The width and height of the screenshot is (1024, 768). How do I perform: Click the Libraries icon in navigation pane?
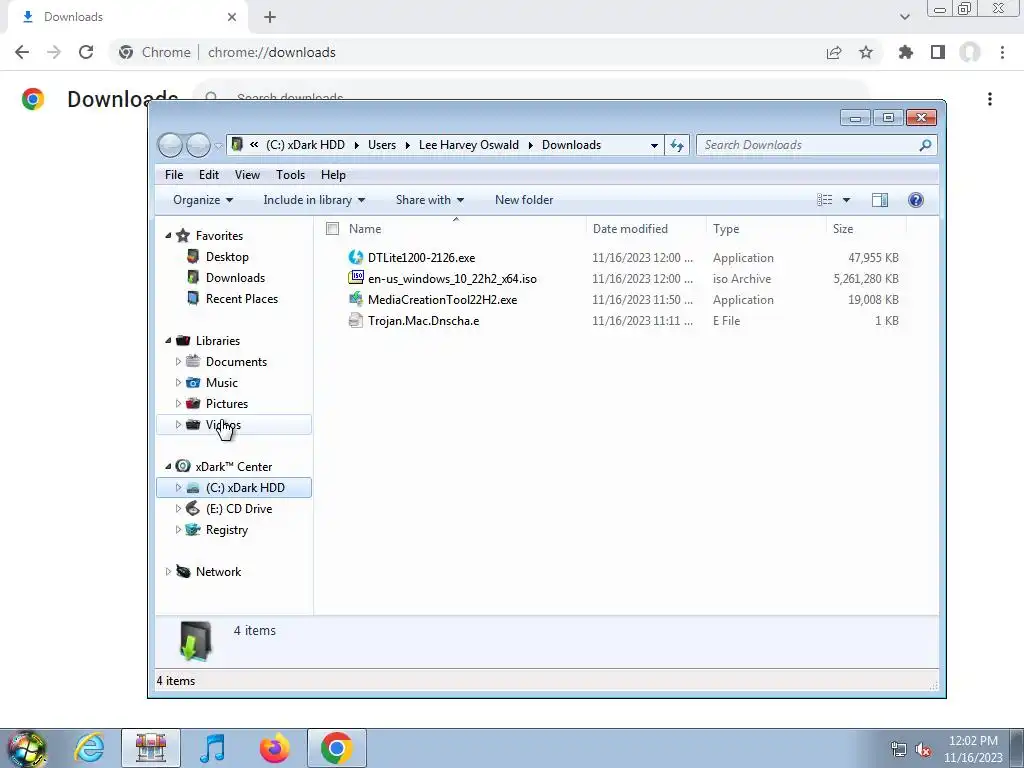(183, 340)
